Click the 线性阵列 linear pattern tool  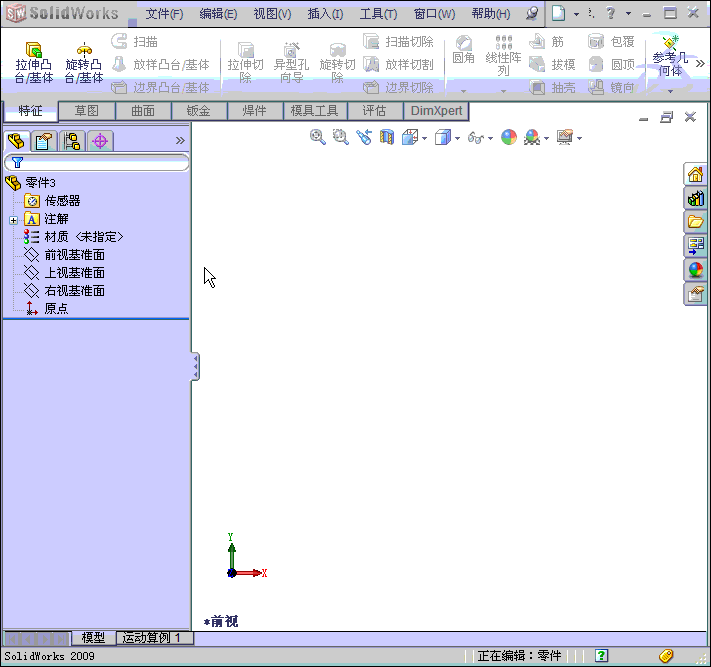pos(503,55)
